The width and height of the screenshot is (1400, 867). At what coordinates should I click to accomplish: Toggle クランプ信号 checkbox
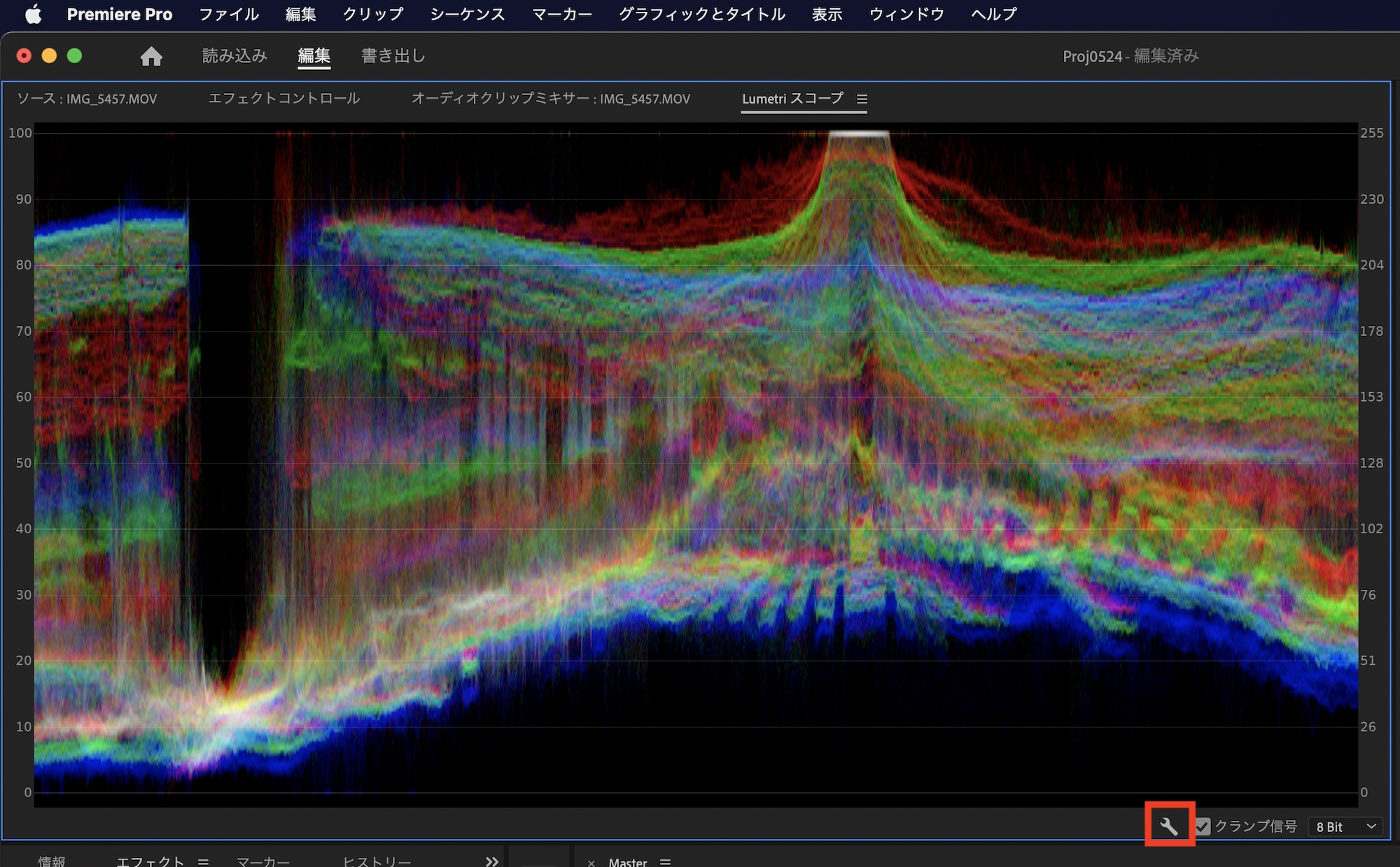[1203, 826]
